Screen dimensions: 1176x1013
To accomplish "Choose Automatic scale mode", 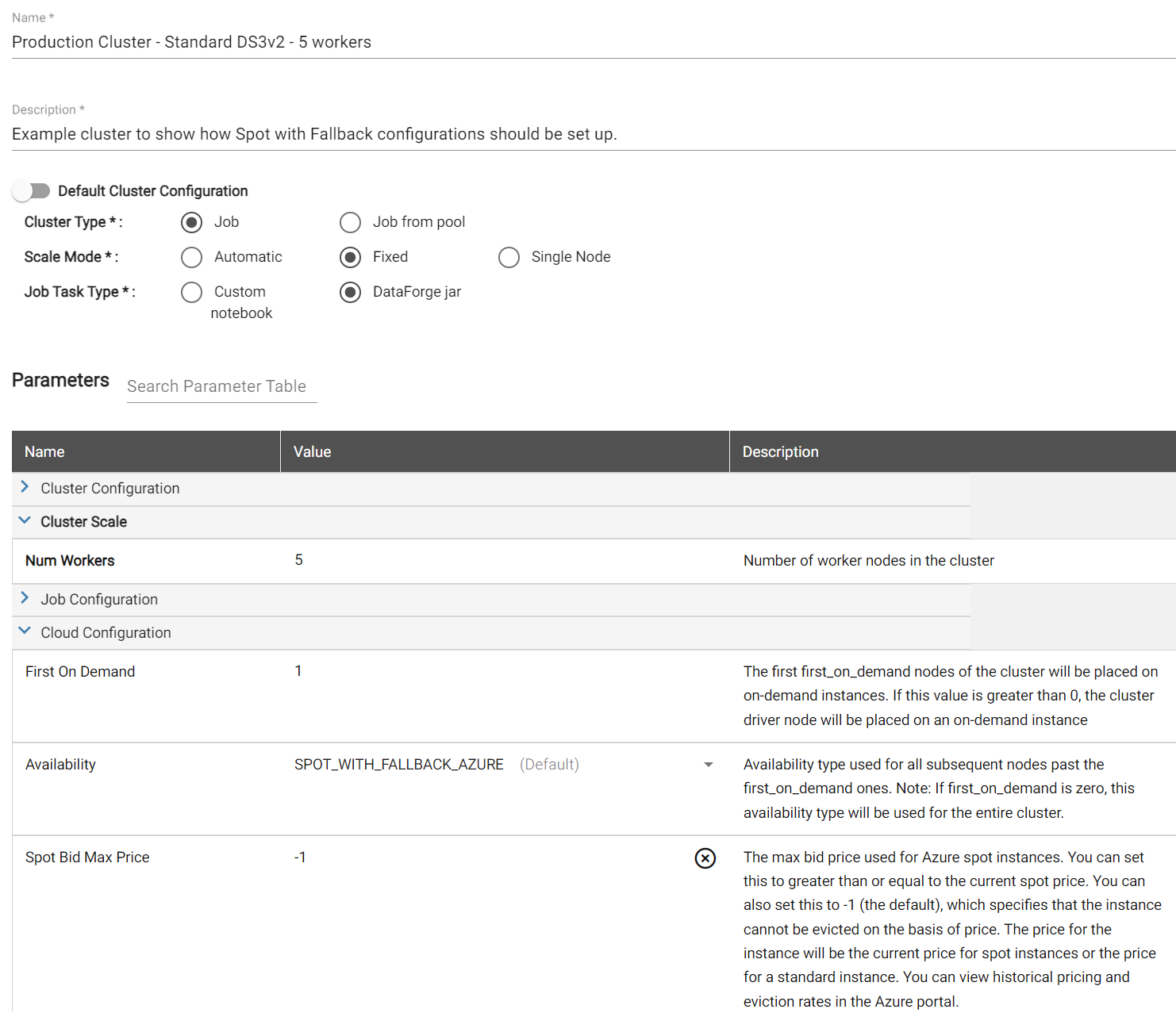I will point(191,257).
